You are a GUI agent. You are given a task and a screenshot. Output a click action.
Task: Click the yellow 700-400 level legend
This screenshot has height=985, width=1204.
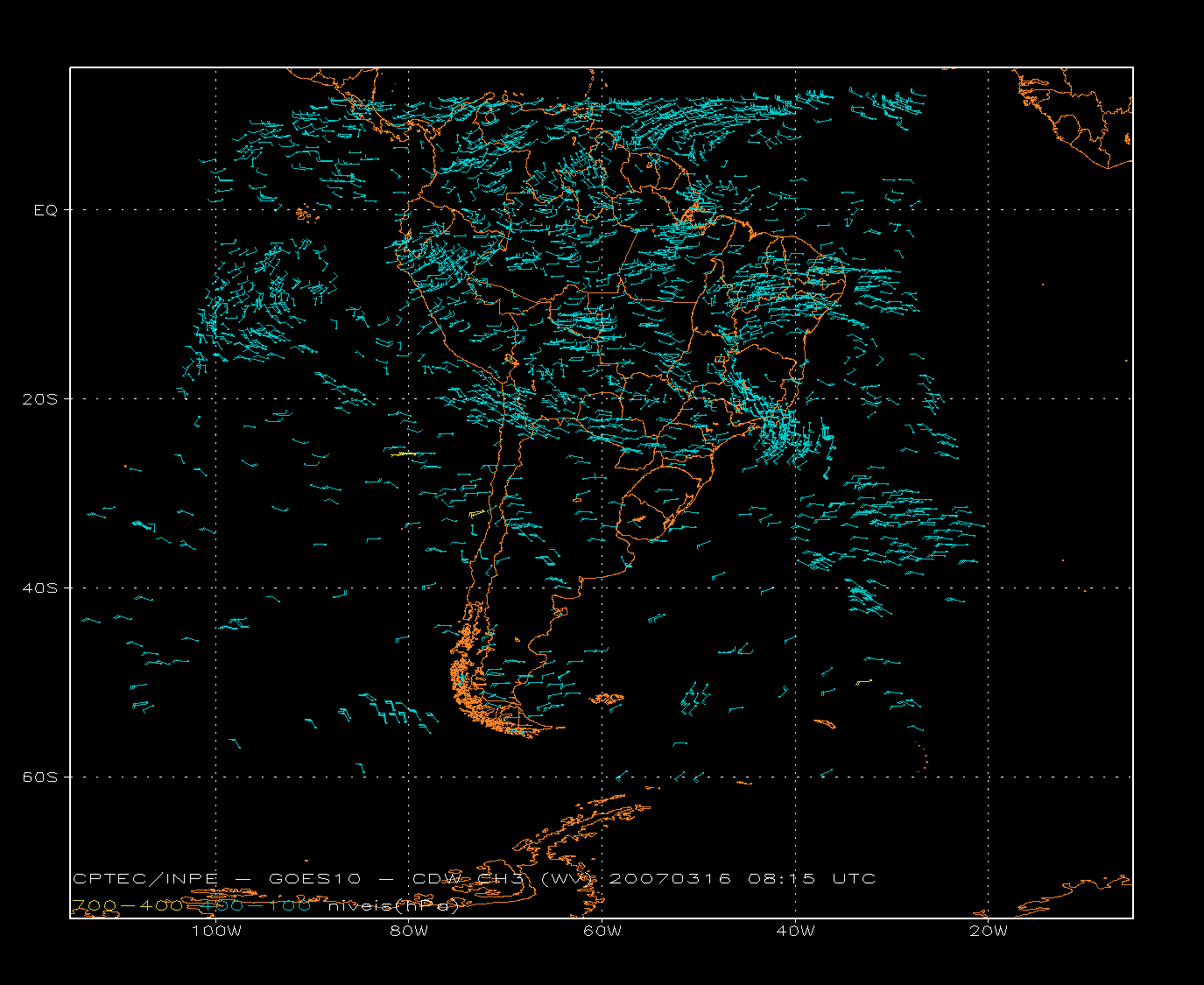click(128, 905)
